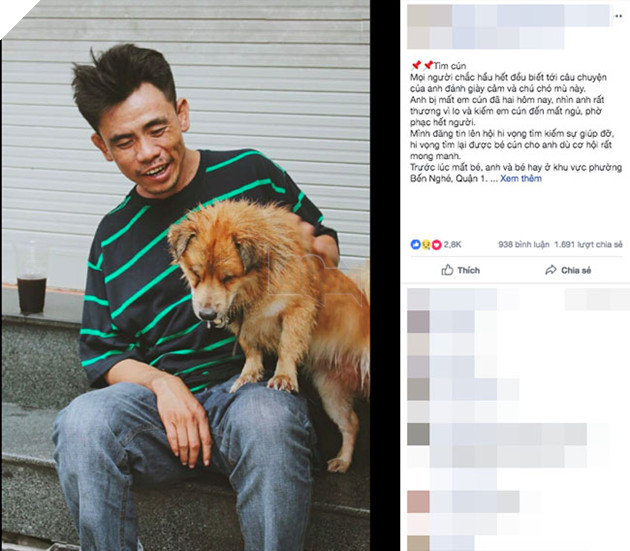Click the Tìm cún heading text
630x551 pixels.
(x=450, y=66)
